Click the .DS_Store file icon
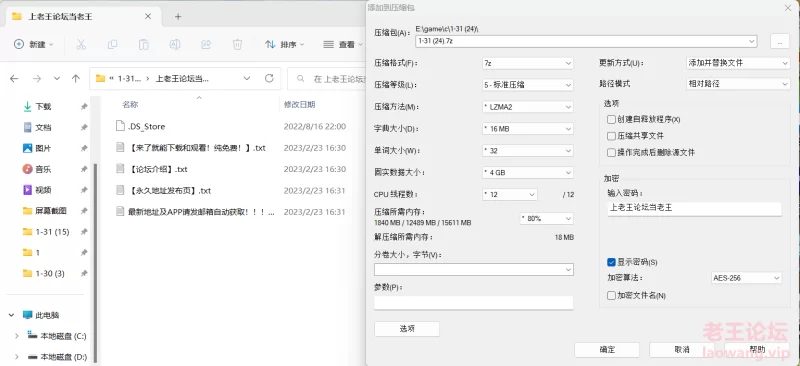Screen dimensions: 800x366 (x=120, y=126)
